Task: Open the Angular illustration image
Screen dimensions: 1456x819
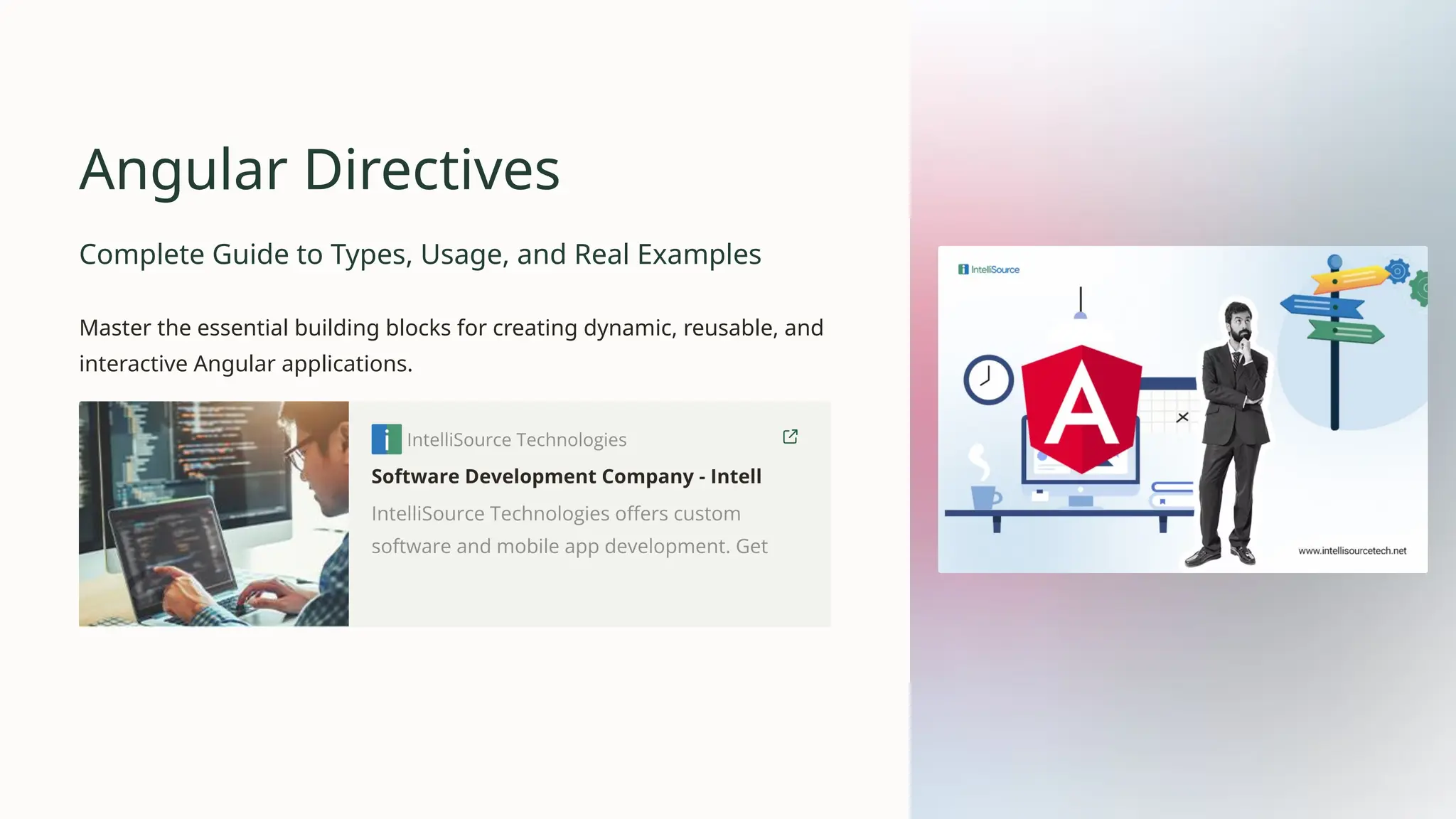Action: tap(1182, 409)
